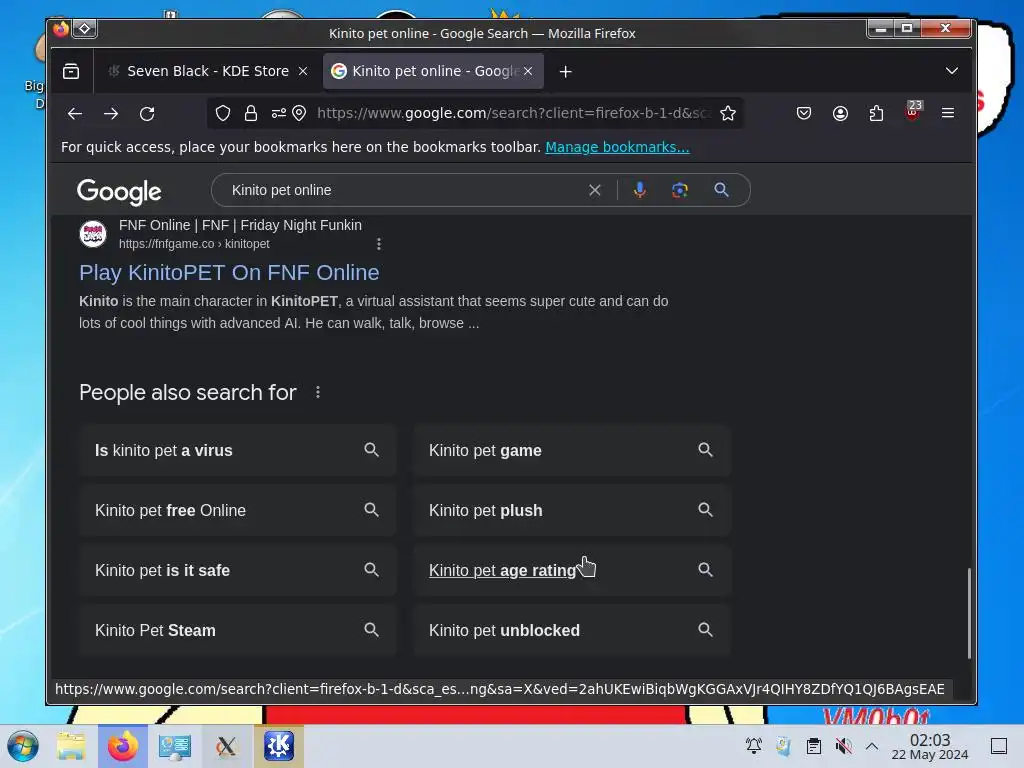Viewport: 1024px width, 768px height.
Task: Close the Seven Black - KDE Store tab
Action: coord(303,71)
